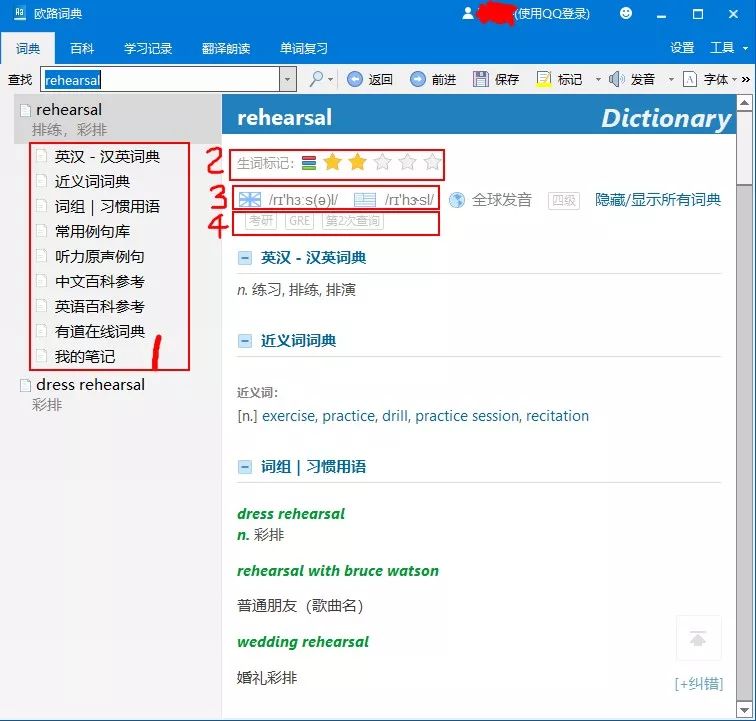Play British pronunciation via UK flag

point(250,199)
